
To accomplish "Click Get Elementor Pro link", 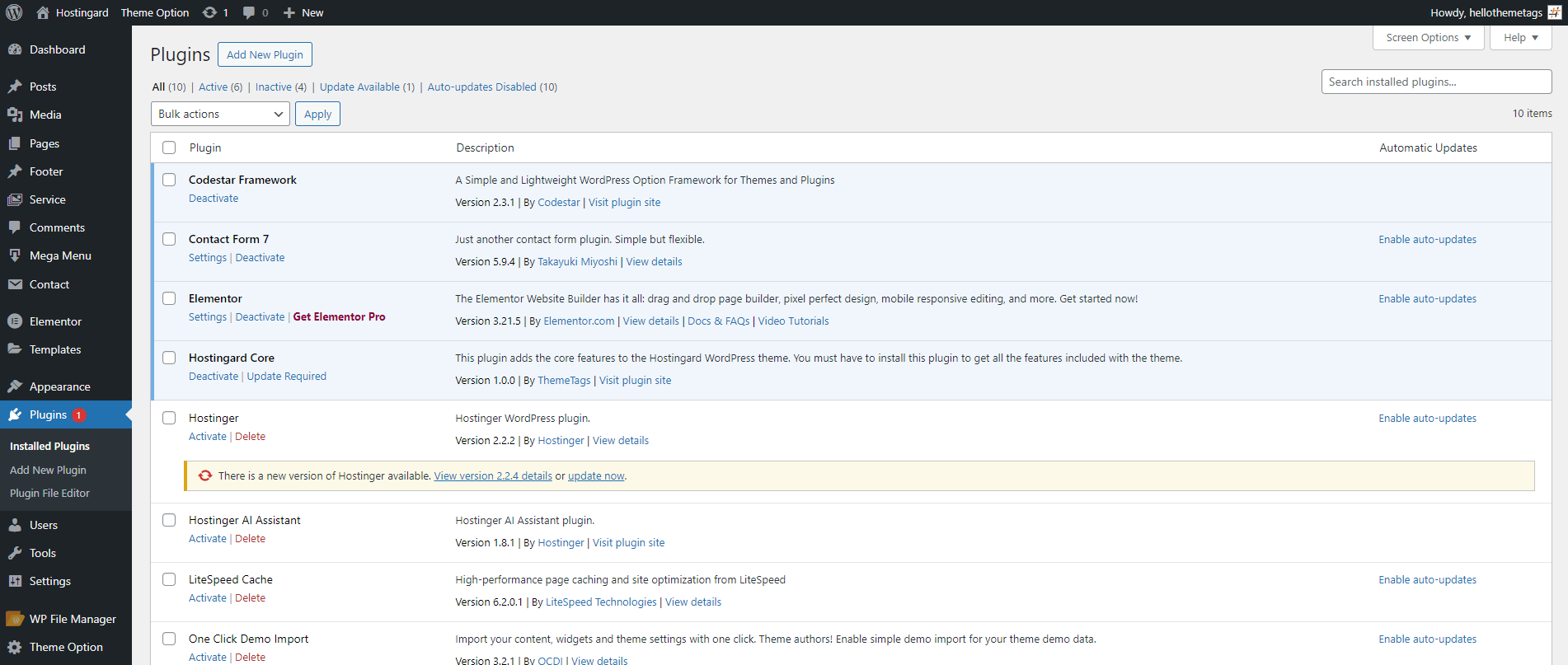I will pyautogui.click(x=339, y=317).
